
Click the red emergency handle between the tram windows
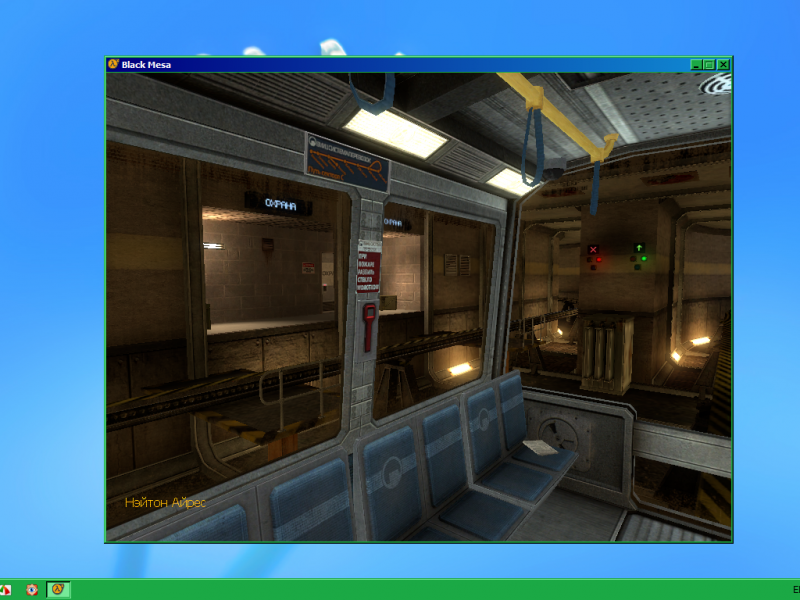coord(369,327)
